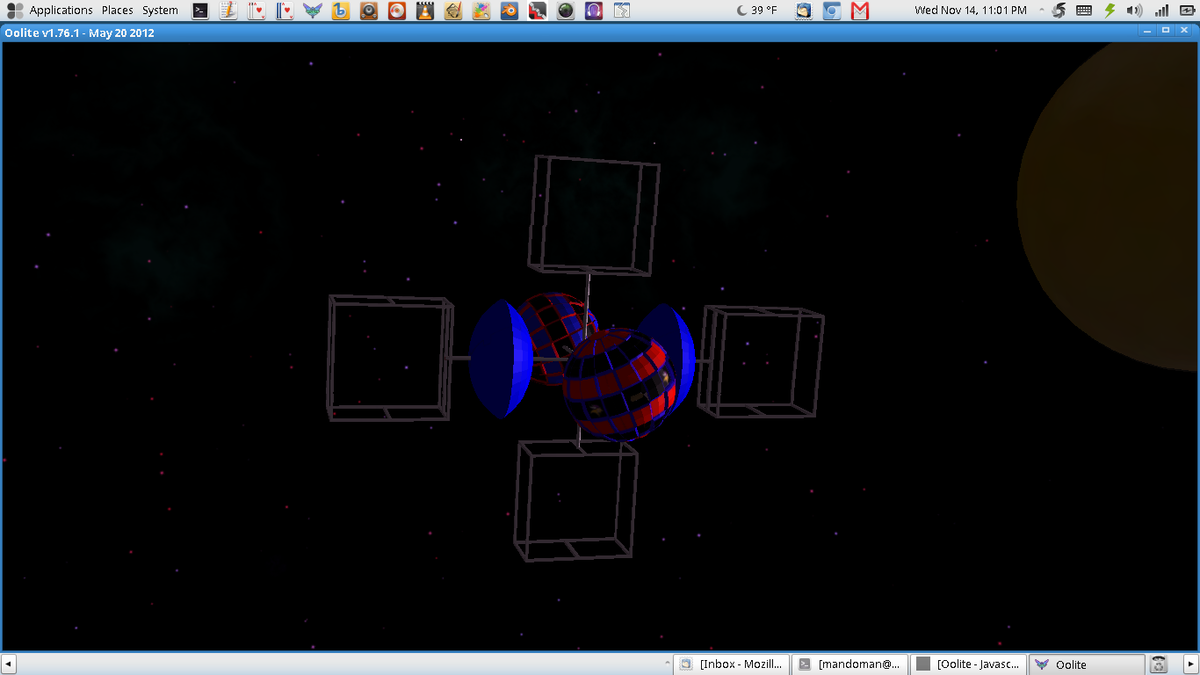This screenshot has width=1200, height=675.
Task: Open the Gmail icon in the panel
Action: pos(860,11)
